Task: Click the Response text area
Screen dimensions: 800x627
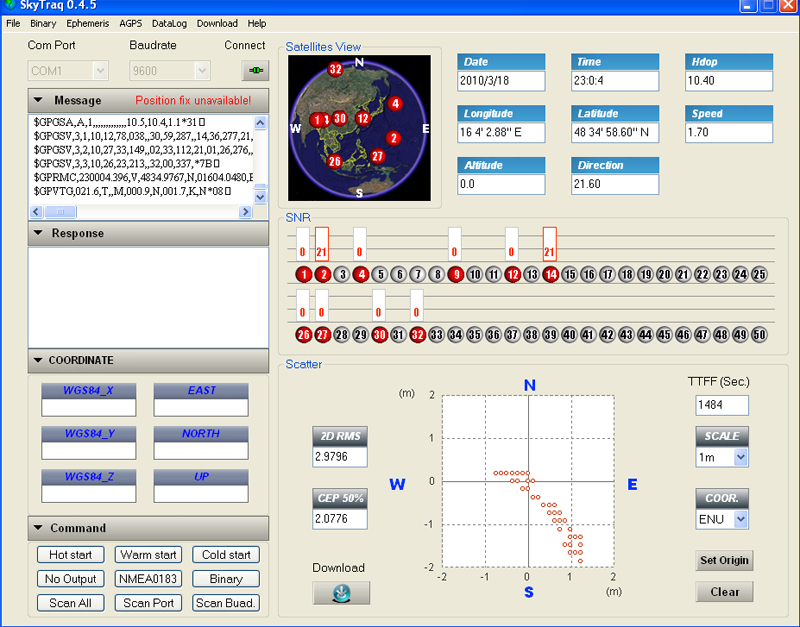Action: click(x=148, y=297)
